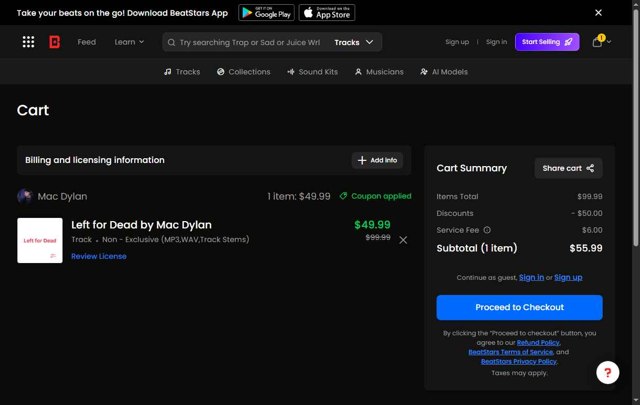The height and width of the screenshot is (405, 640).
Task: Switch to the Sound Kits tab
Action: point(313,72)
